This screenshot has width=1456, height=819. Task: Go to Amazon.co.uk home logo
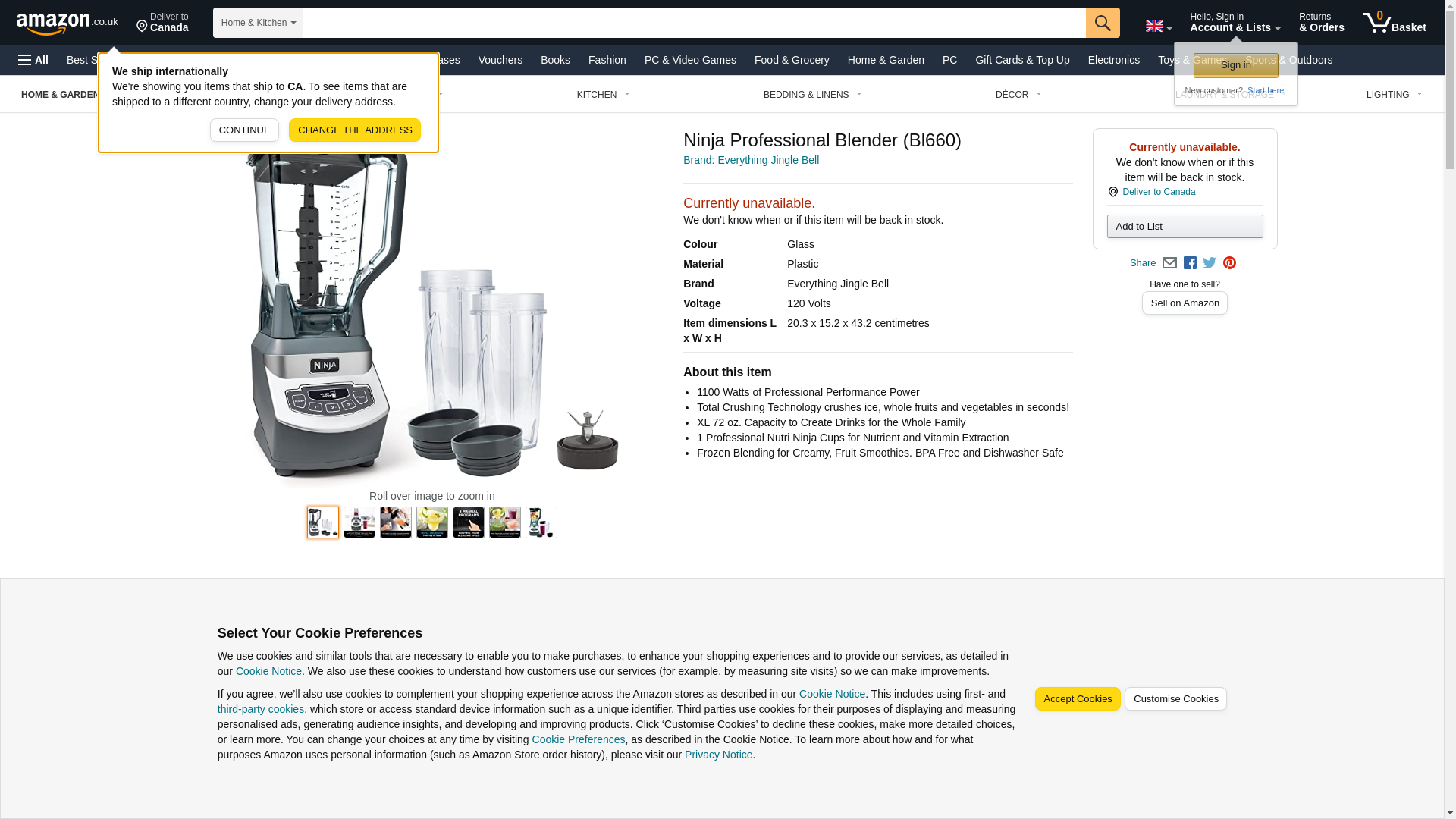point(67,23)
